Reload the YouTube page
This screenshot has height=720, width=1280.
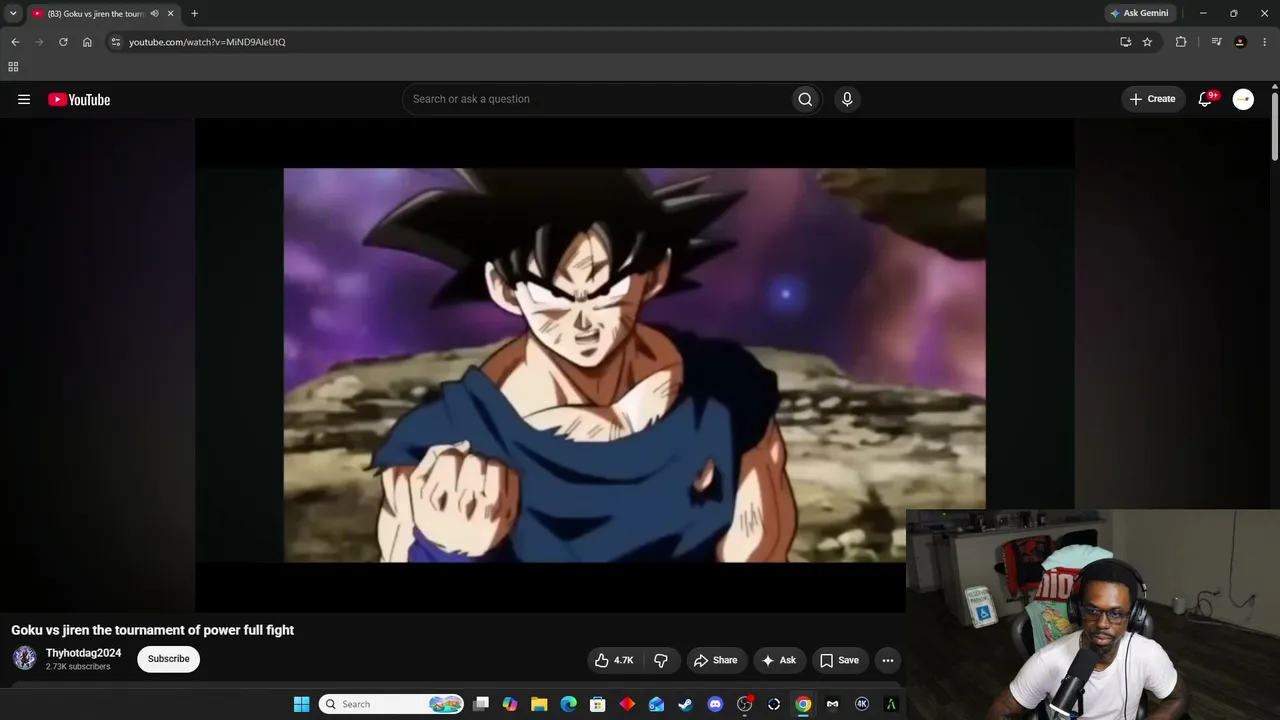(63, 42)
